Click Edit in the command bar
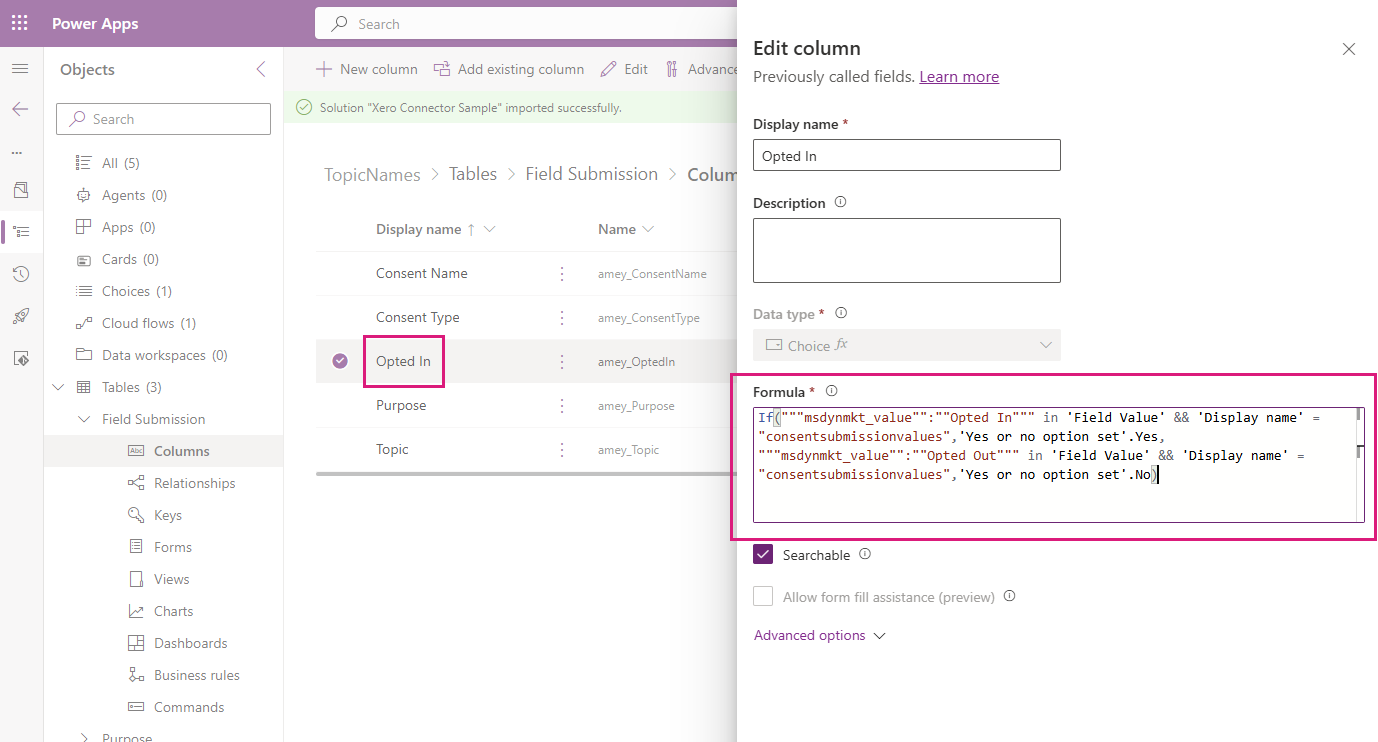 (x=625, y=69)
